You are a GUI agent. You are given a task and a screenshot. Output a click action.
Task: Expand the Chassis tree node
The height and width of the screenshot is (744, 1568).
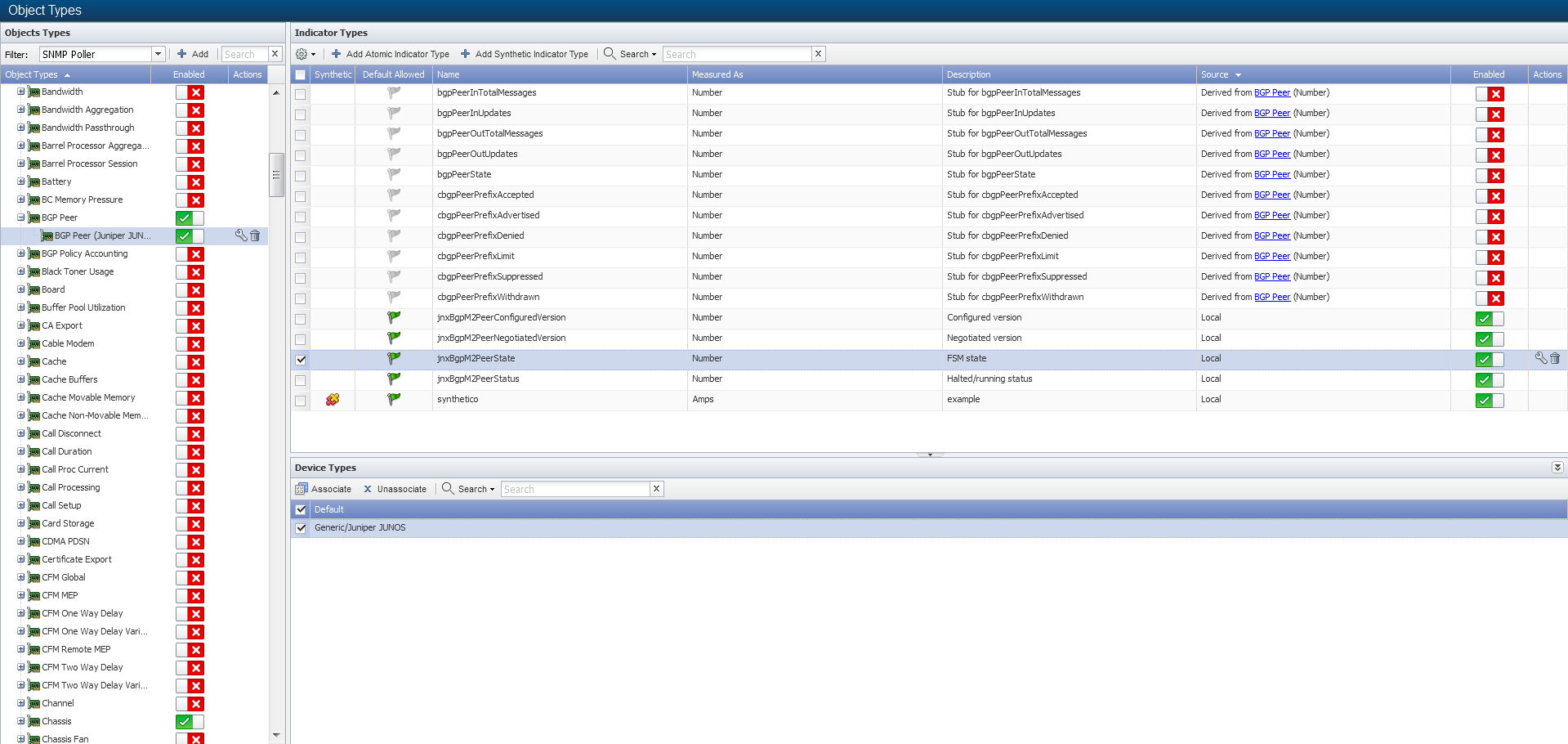pyautogui.click(x=21, y=721)
